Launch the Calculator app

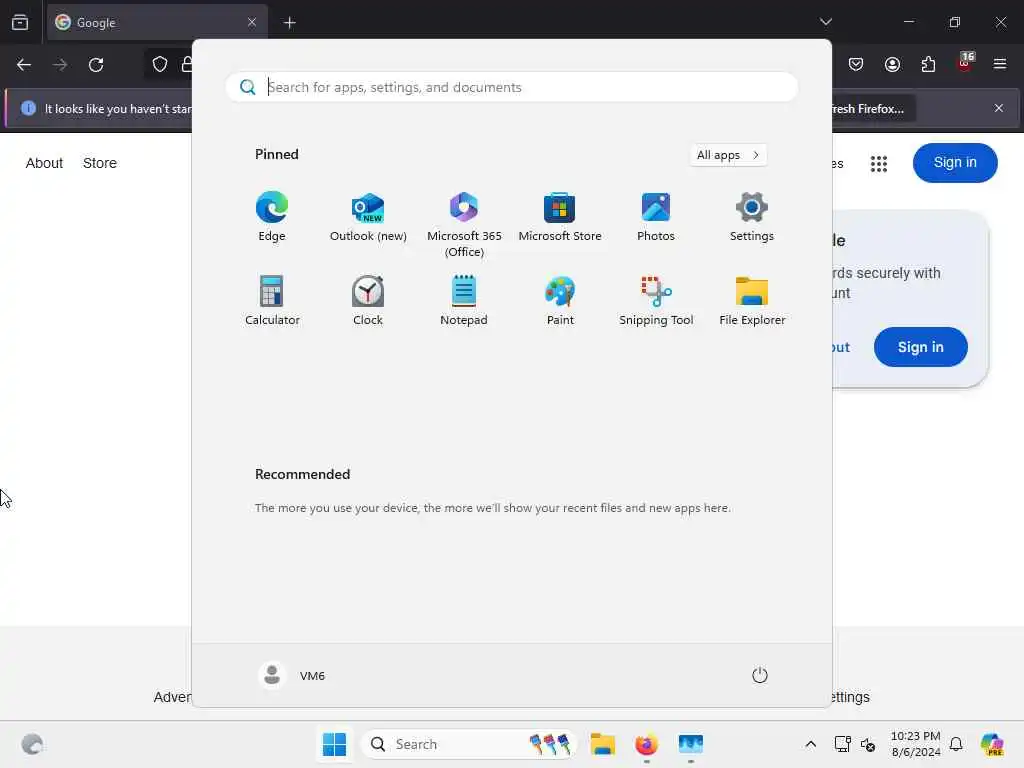[x=272, y=300]
